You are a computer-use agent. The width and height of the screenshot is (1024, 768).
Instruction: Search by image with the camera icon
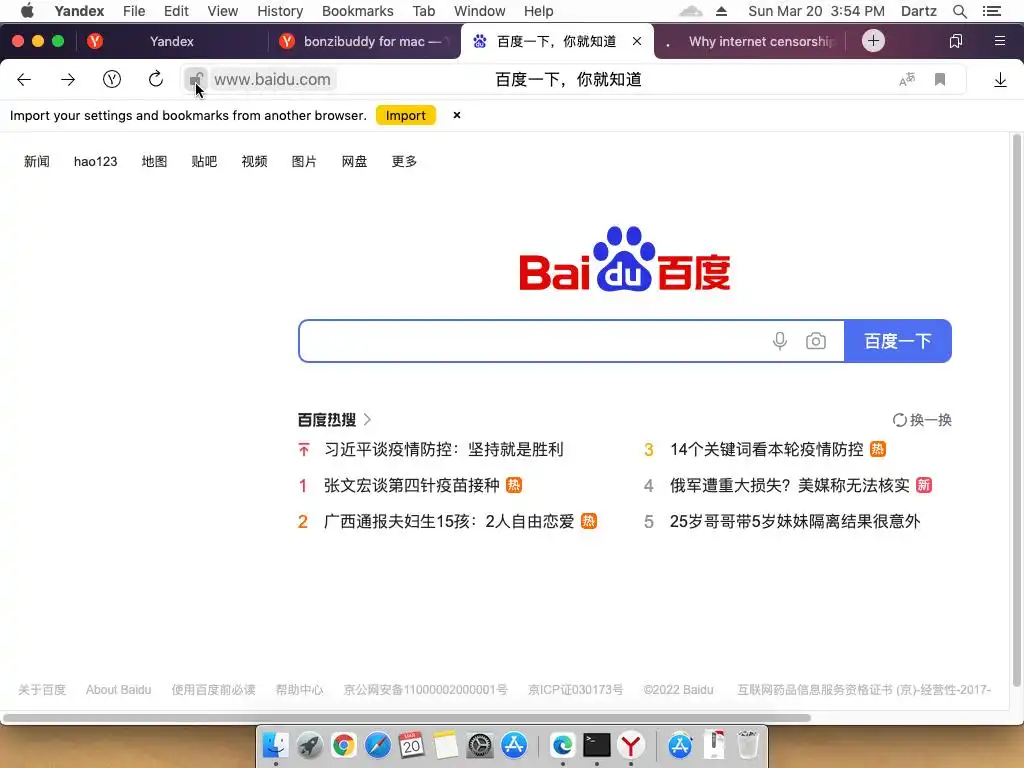point(816,341)
